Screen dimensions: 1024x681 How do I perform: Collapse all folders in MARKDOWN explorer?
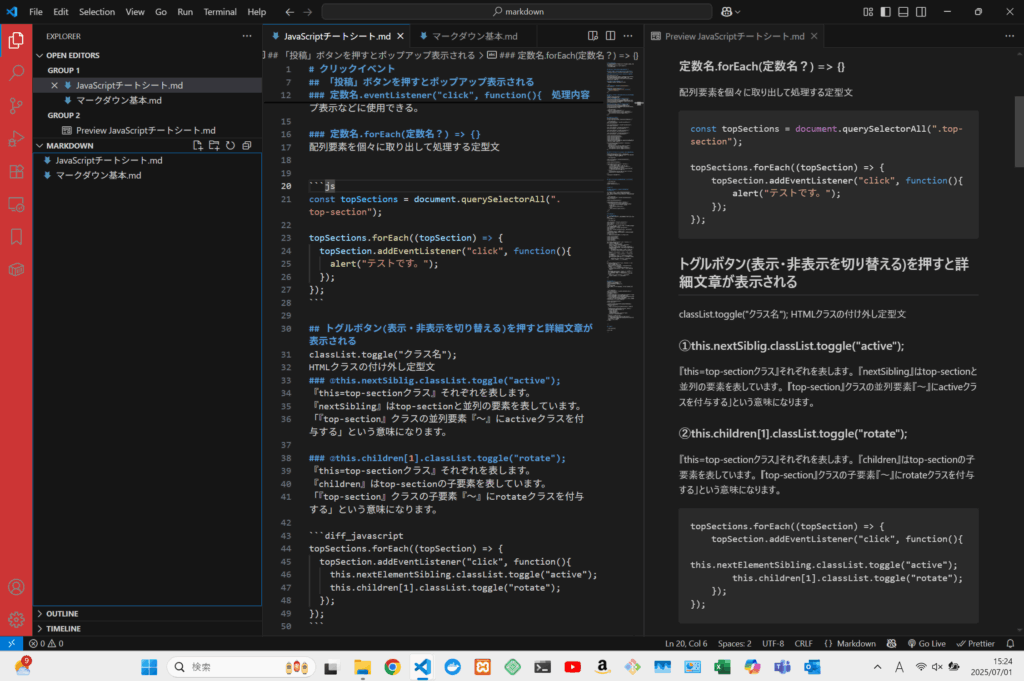click(247, 146)
